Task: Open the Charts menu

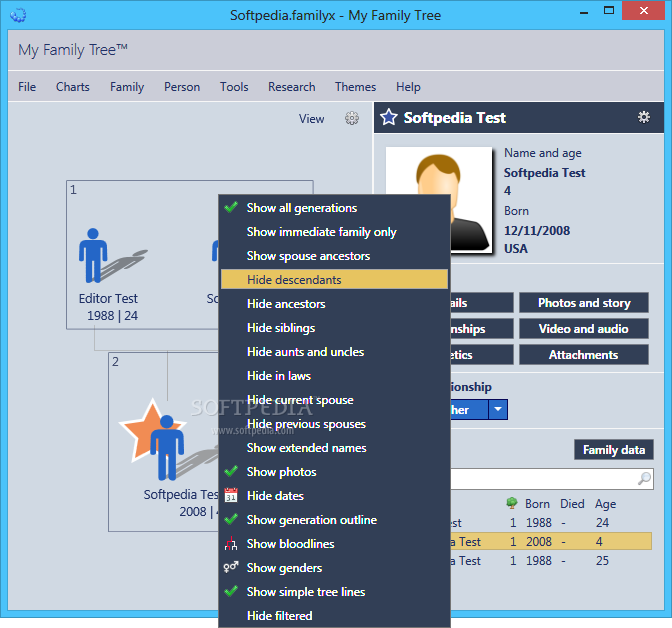Action: 72,87
